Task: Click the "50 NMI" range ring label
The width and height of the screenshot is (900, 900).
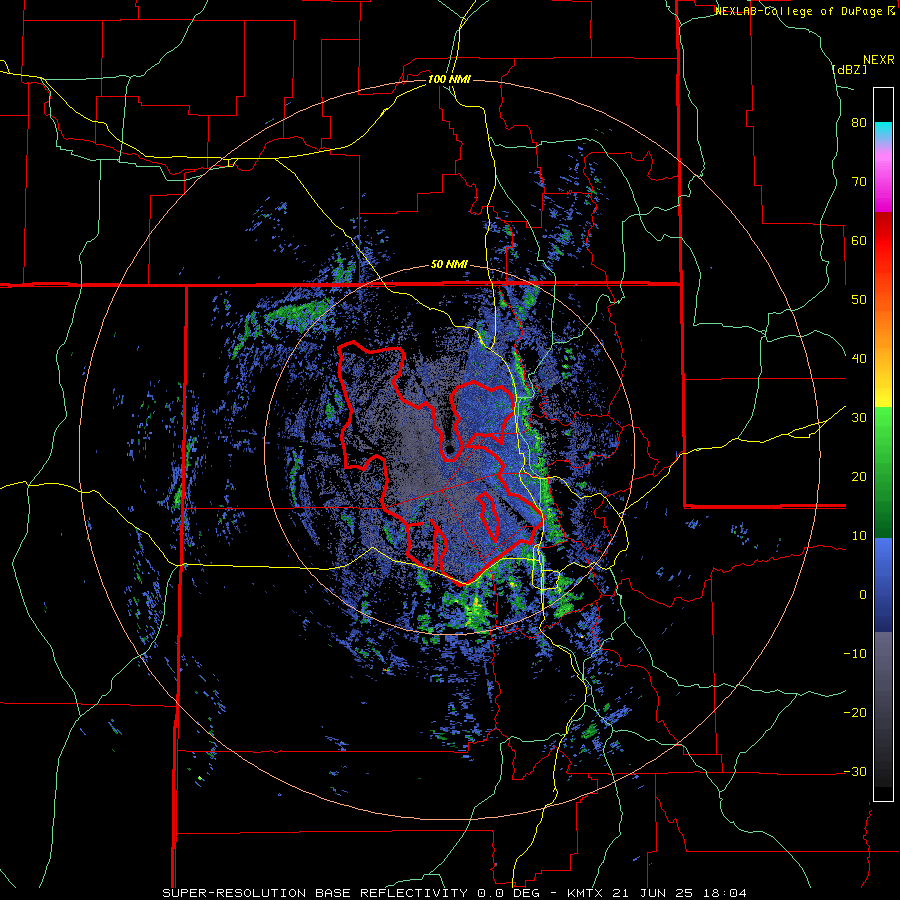Action: click(449, 265)
